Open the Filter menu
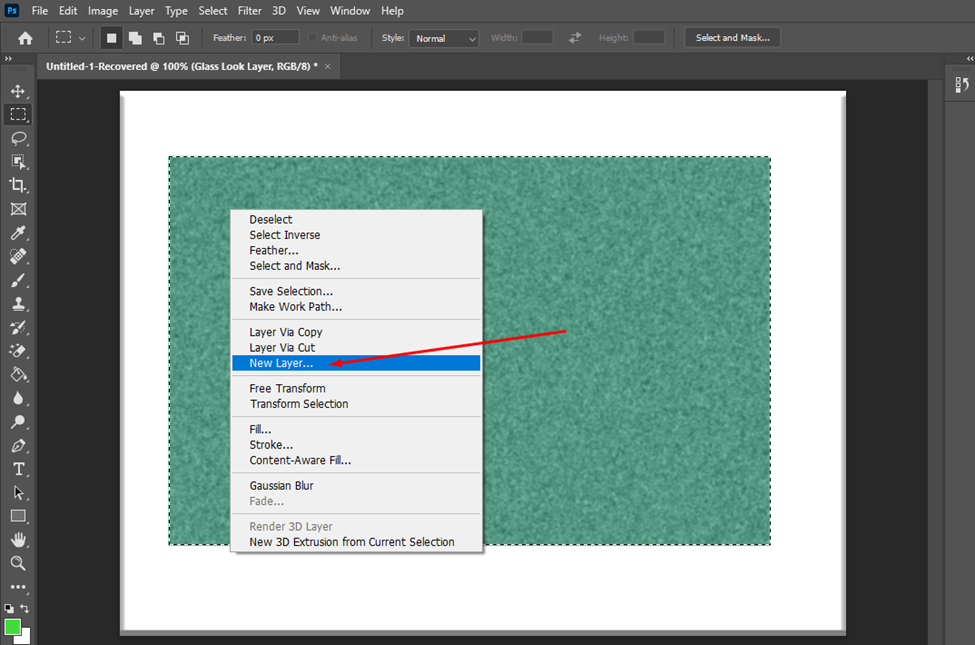Screen dimensions: 975x645 tap(249, 11)
